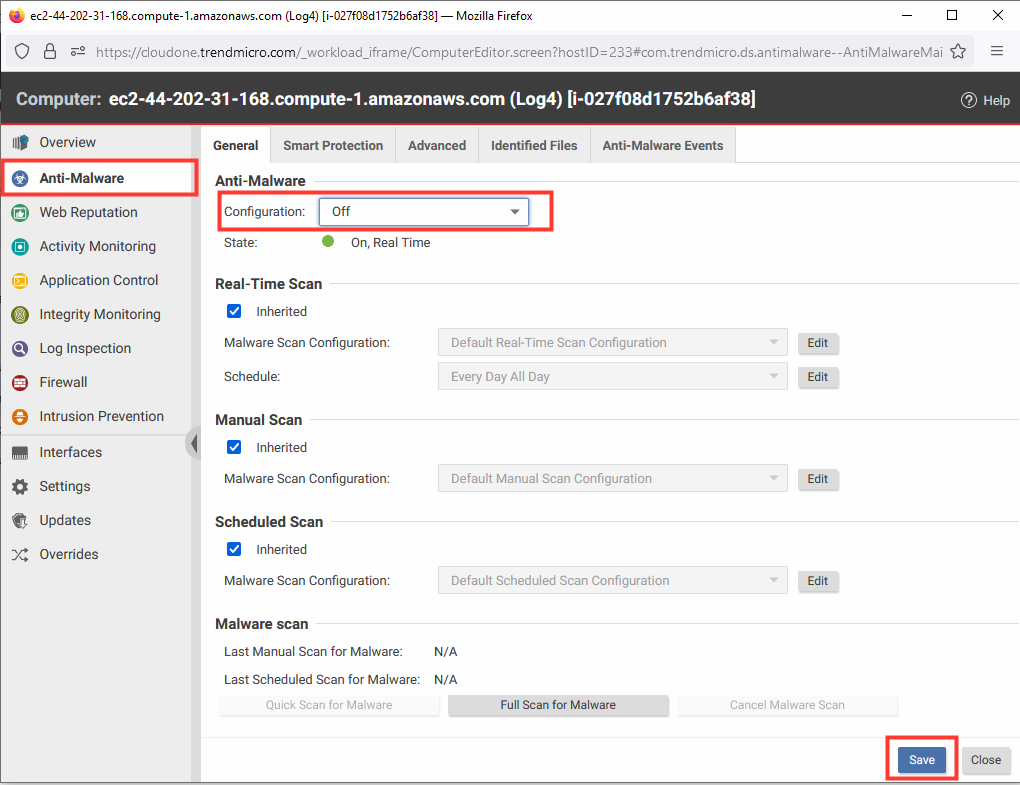
Task: Collapse the sidebar with arrow handle
Action: 193,443
